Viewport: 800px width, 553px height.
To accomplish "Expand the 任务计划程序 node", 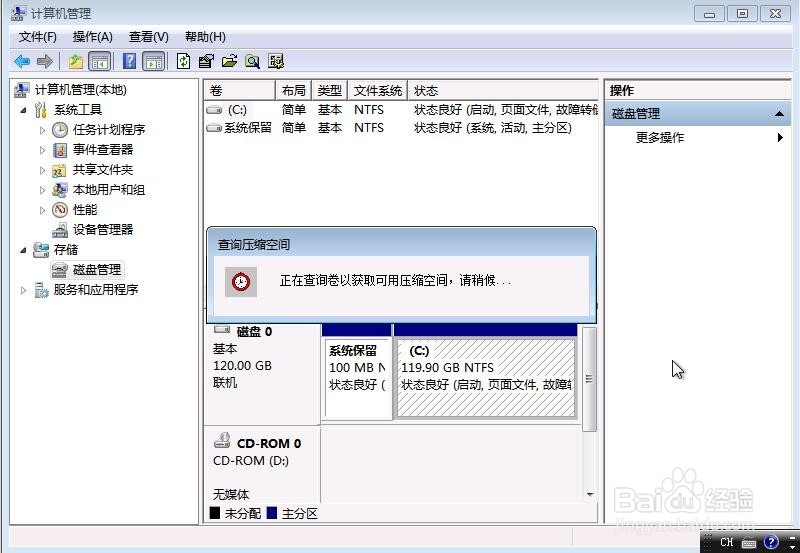I will (x=42, y=130).
